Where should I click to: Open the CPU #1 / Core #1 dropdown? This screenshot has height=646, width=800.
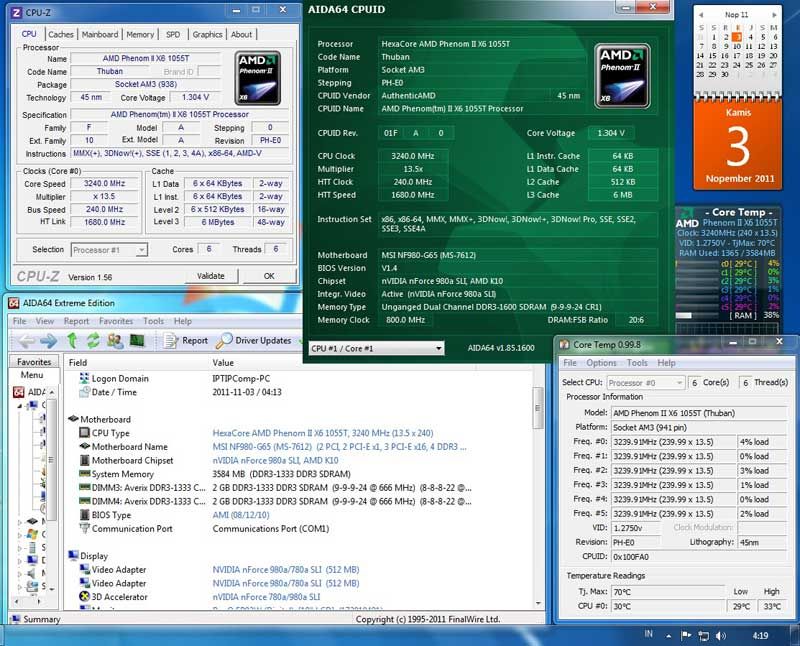click(x=377, y=349)
